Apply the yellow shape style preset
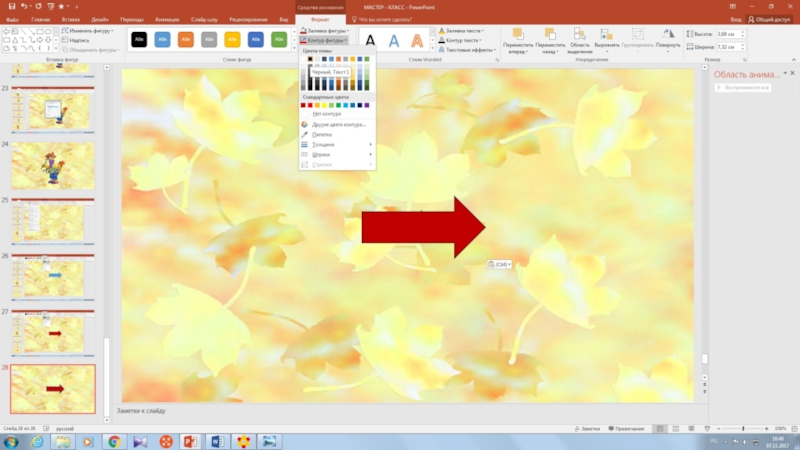 pos(232,39)
